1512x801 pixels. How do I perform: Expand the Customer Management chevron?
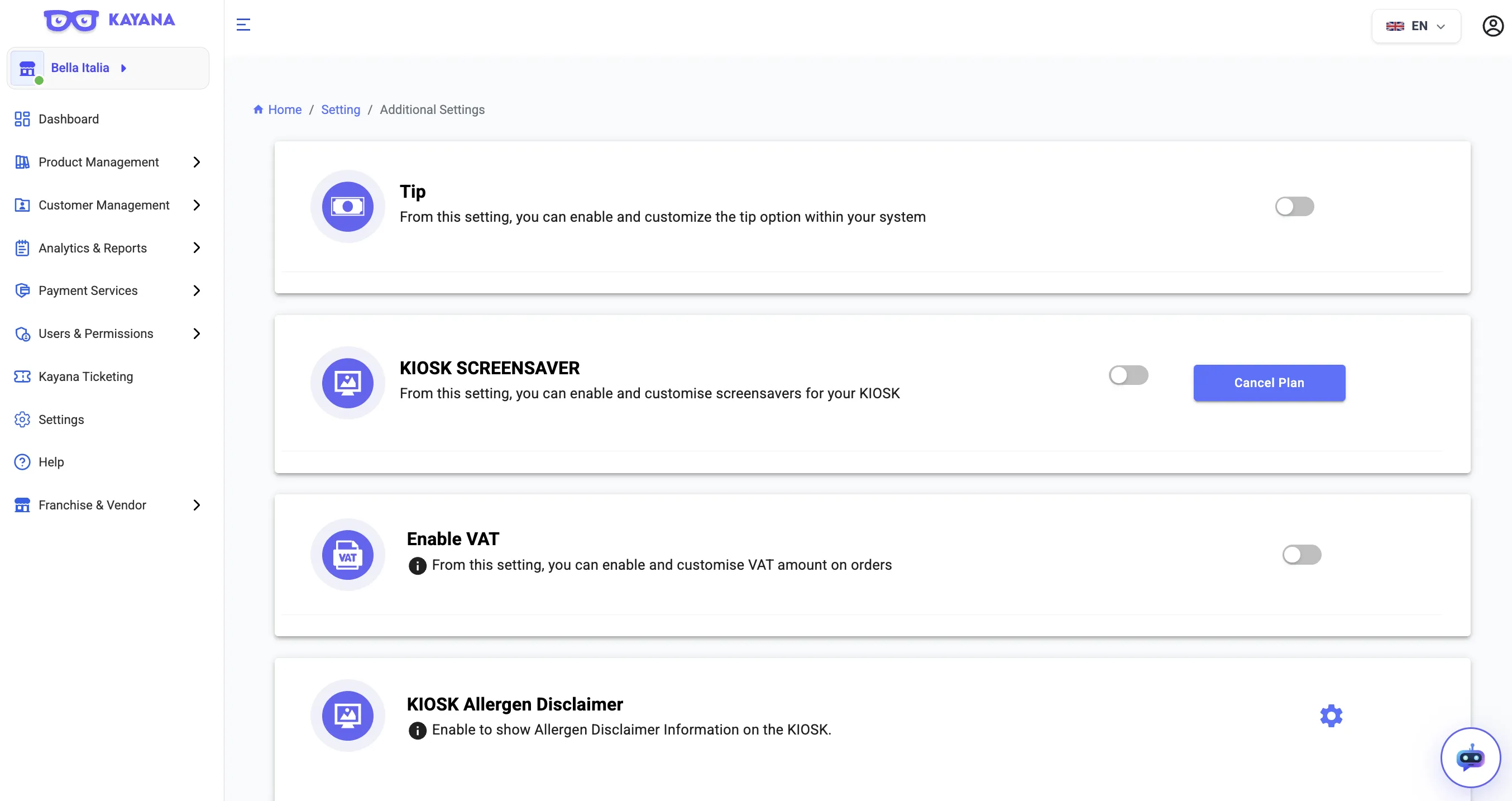(197, 205)
